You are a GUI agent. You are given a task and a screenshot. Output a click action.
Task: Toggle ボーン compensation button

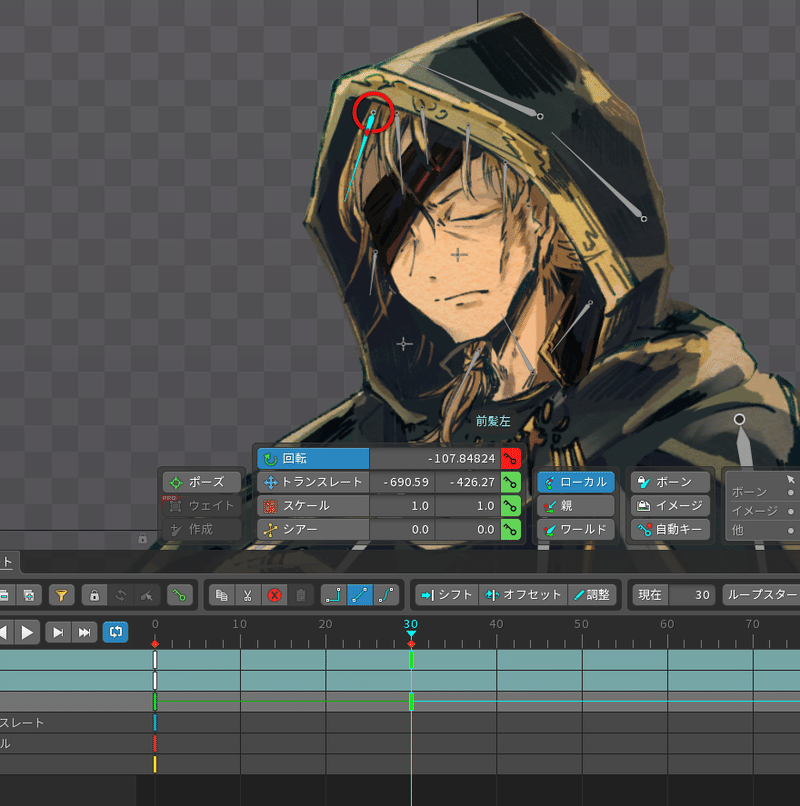670,482
